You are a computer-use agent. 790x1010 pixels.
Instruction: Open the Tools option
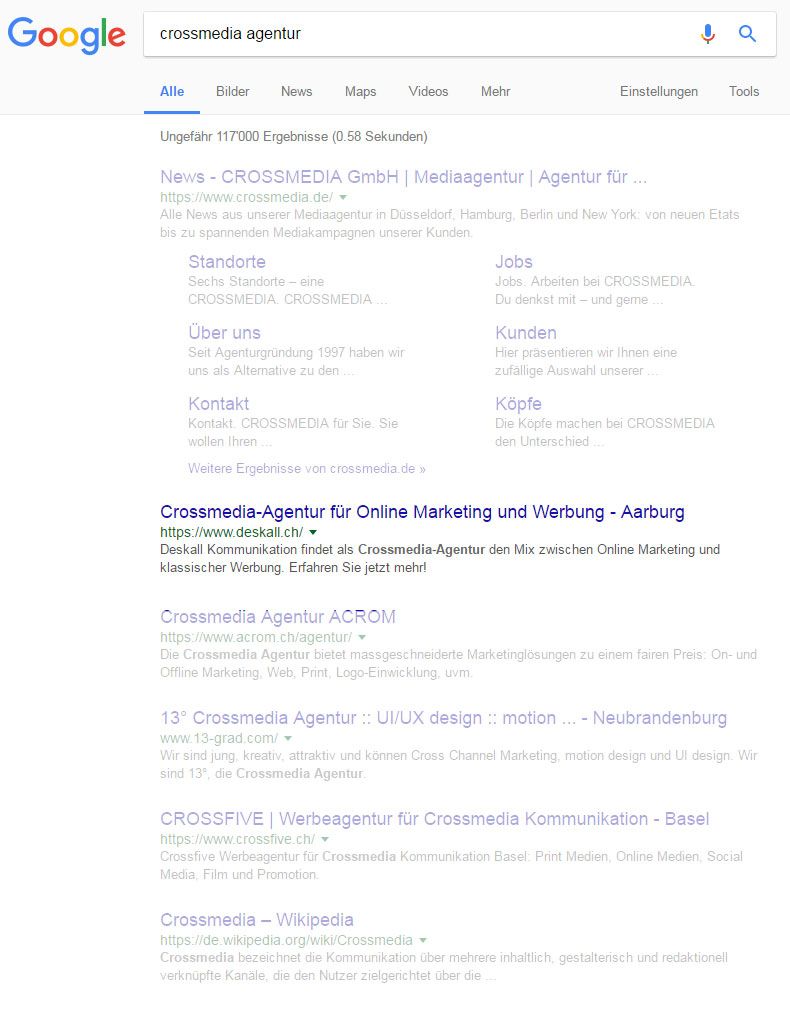744,91
